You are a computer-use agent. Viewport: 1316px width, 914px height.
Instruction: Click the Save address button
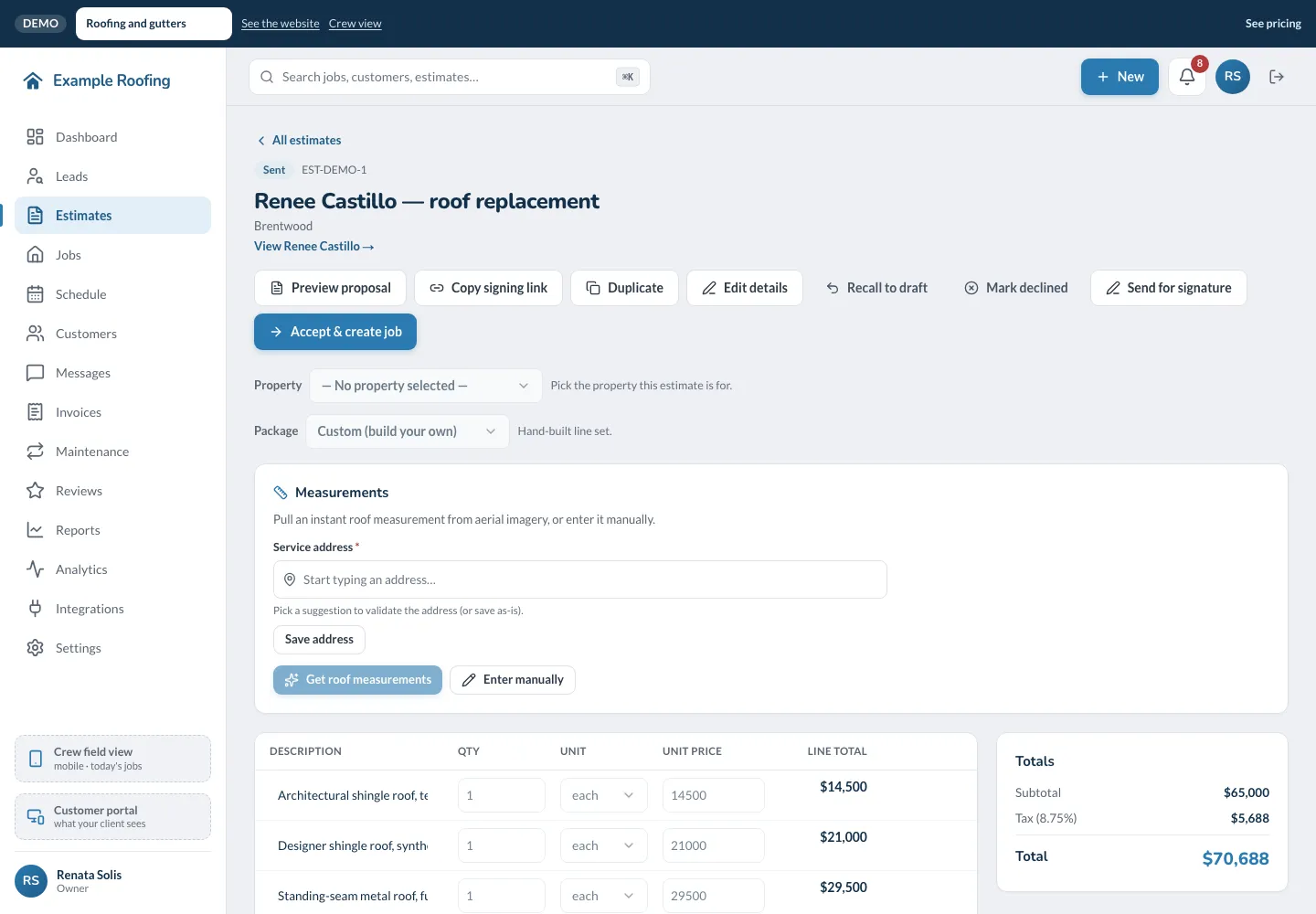click(x=319, y=640)
